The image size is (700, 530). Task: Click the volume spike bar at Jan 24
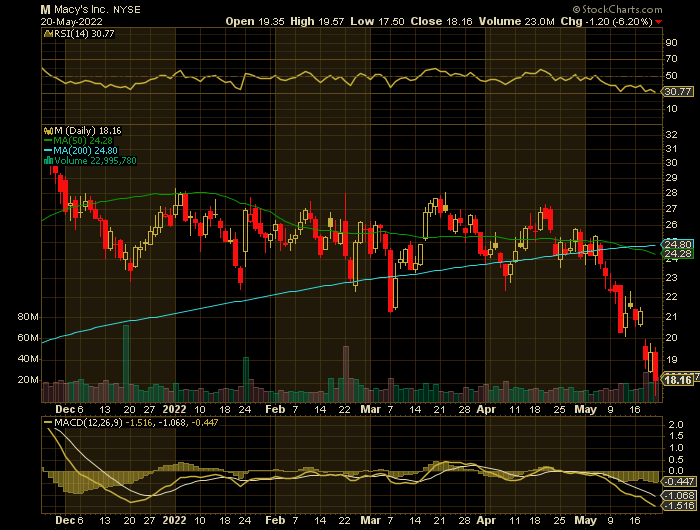(x=246, y=380)
